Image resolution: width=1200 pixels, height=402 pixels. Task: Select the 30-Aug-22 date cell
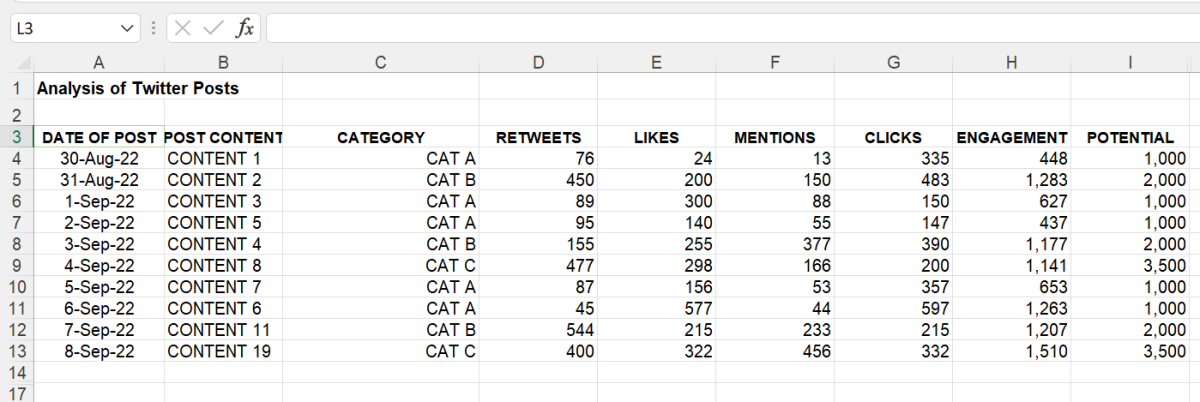coord(99,158)
